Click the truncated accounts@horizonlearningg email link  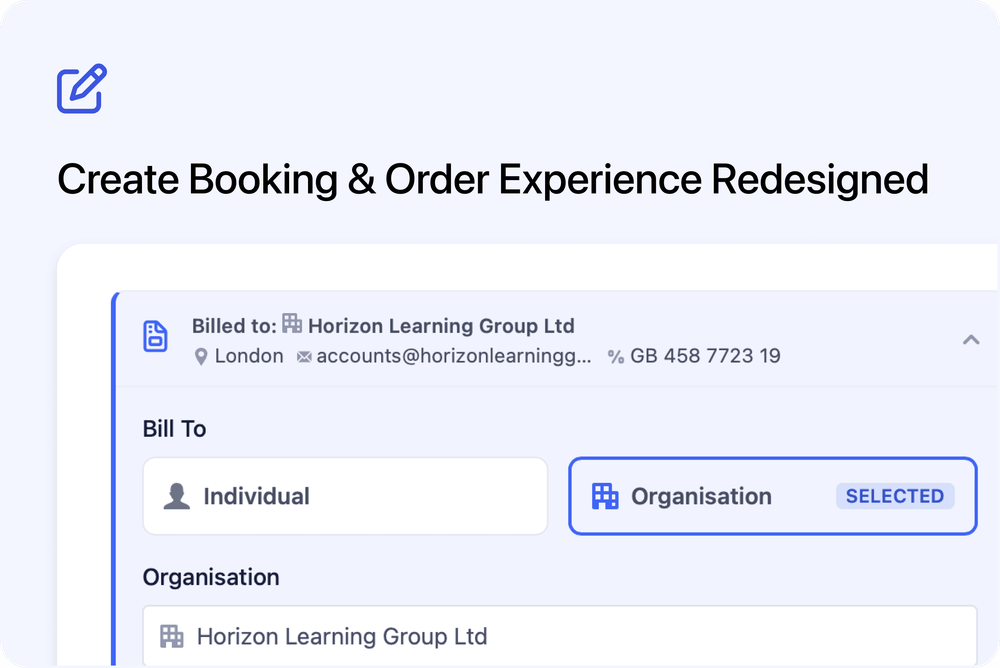coord(452,356)
